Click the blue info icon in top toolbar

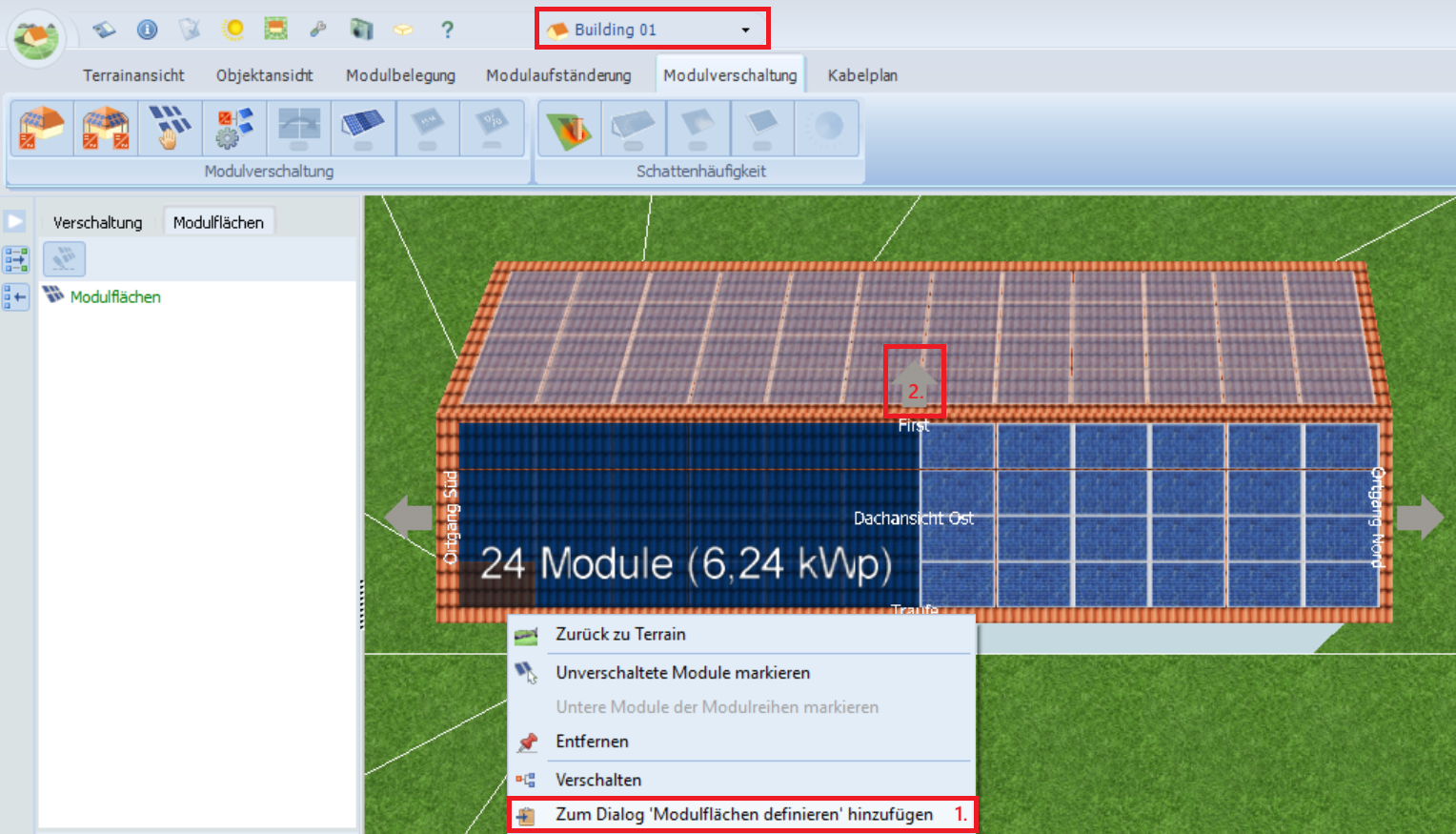(147, 30)
